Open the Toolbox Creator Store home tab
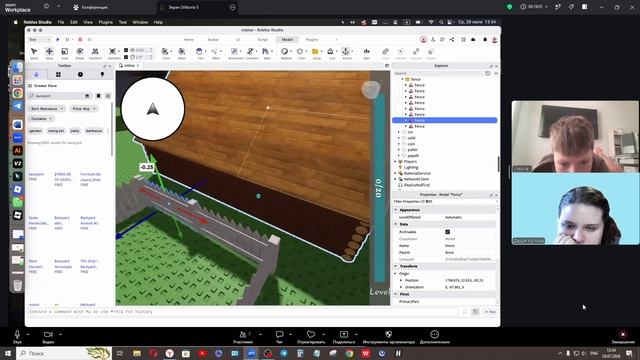Viewport: 640px width, 360px height. (x=36, y=74)
